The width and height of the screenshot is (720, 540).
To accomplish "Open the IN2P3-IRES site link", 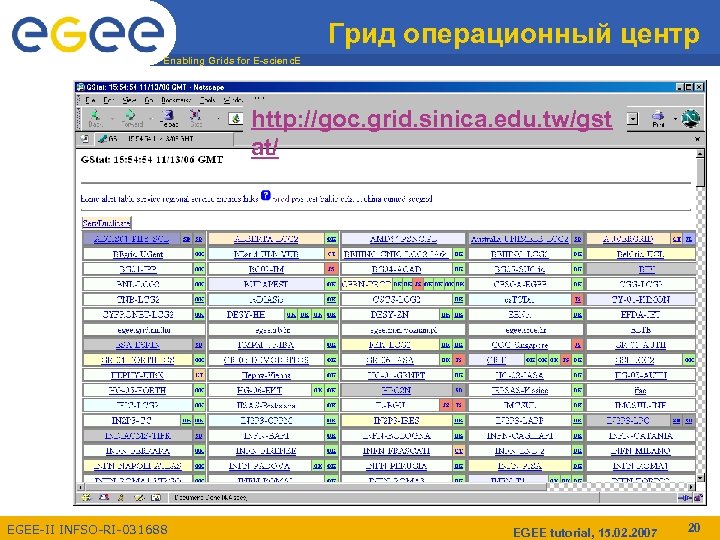I will (x=396, y=421).
